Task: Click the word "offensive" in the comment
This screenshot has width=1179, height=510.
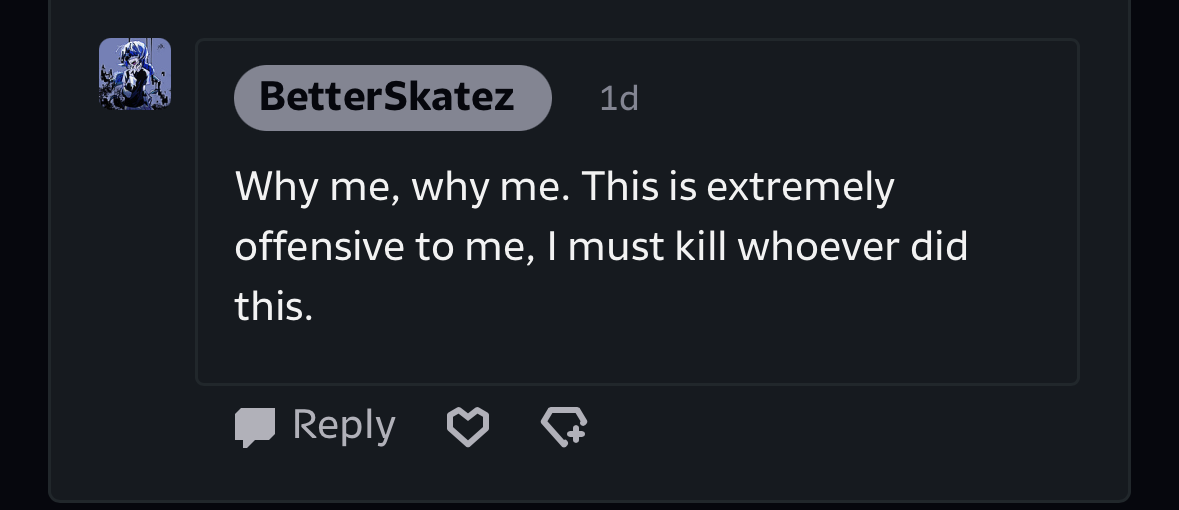Action: click(316, 247)
